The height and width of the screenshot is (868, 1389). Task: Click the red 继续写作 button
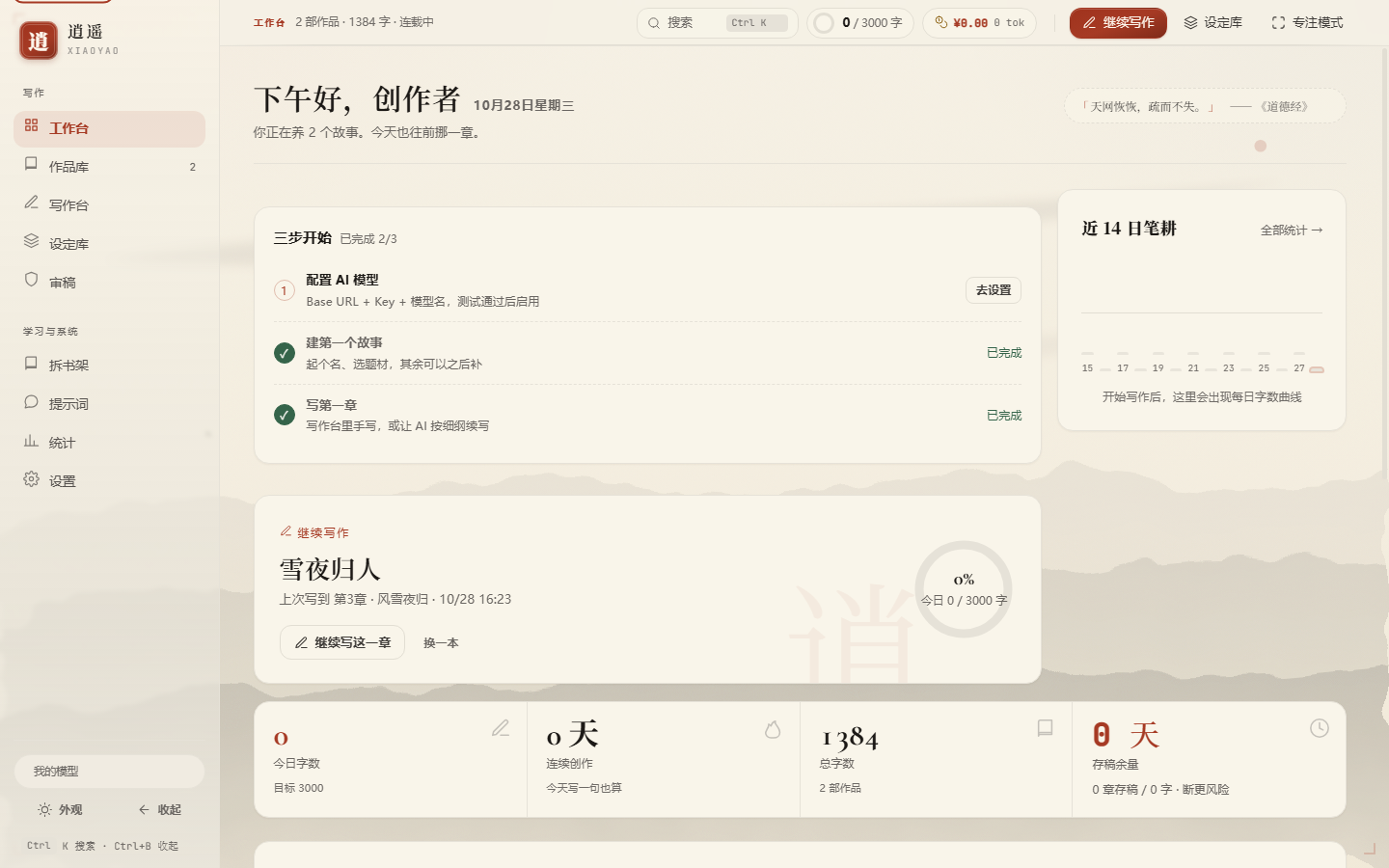[x=1118, y=23]
